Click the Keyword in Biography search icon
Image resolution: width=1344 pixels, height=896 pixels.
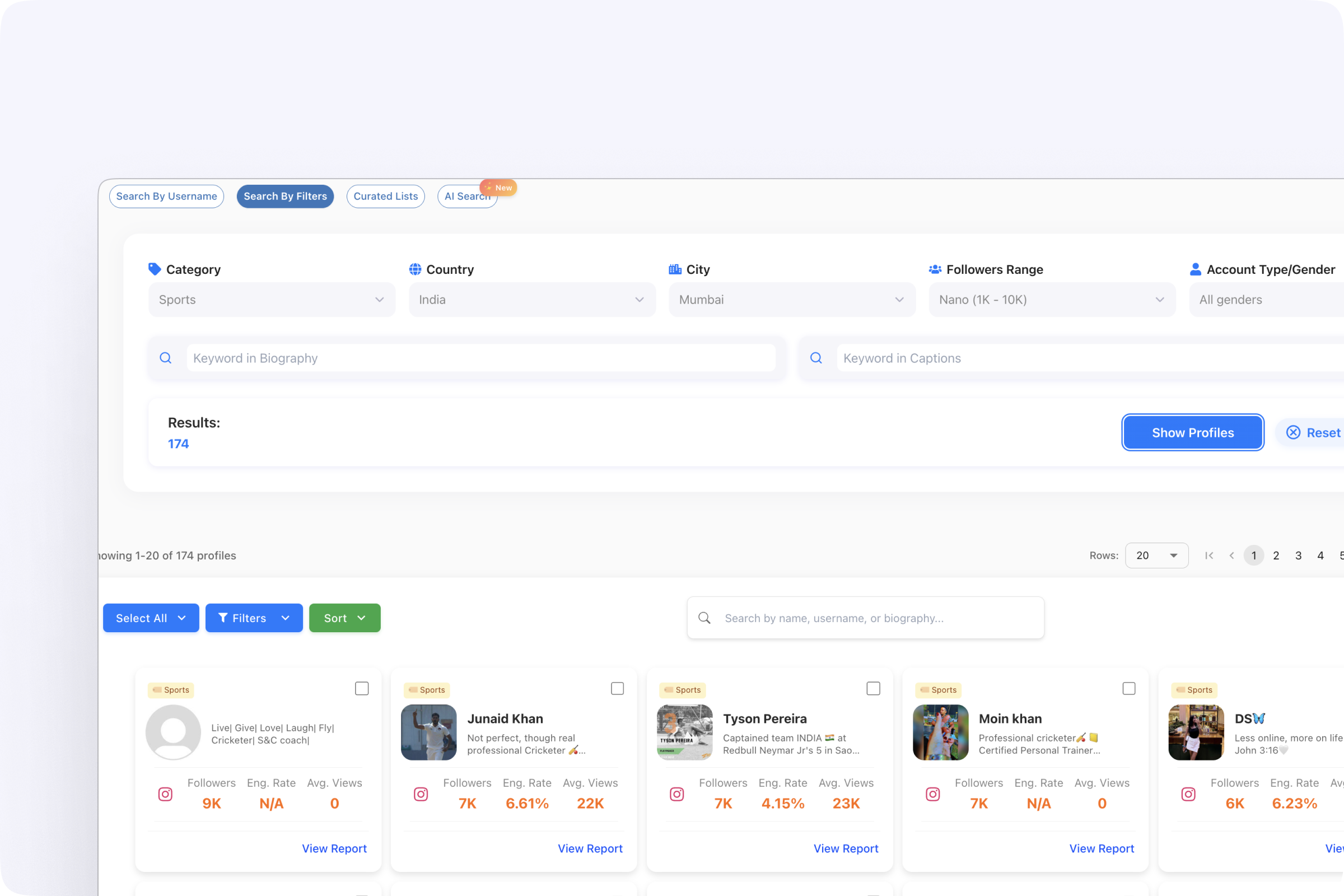click(165, 358)
